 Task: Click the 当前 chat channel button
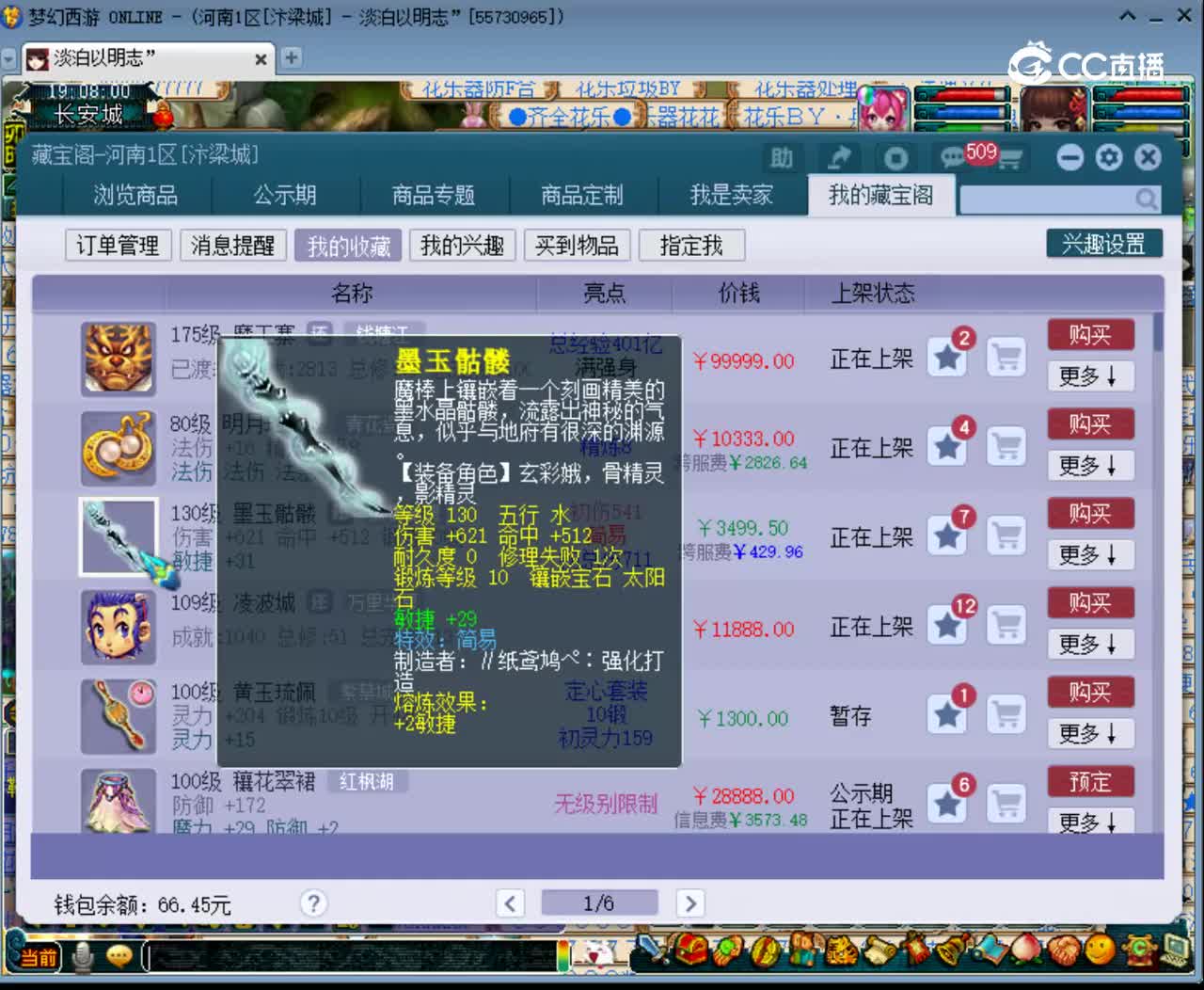[39, 957]
